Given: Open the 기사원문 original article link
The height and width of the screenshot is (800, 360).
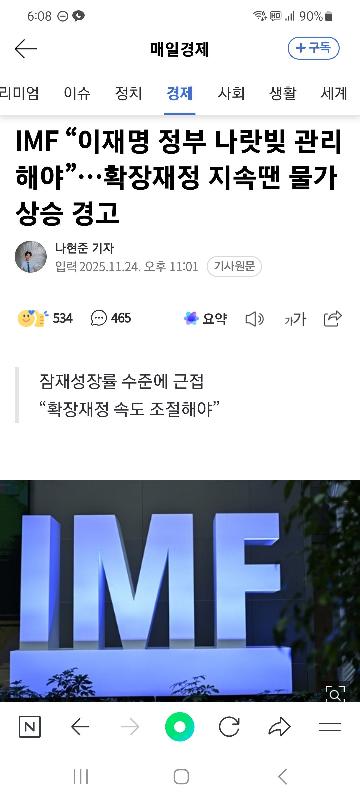Looking at the screenshot, I should (234, 266).
